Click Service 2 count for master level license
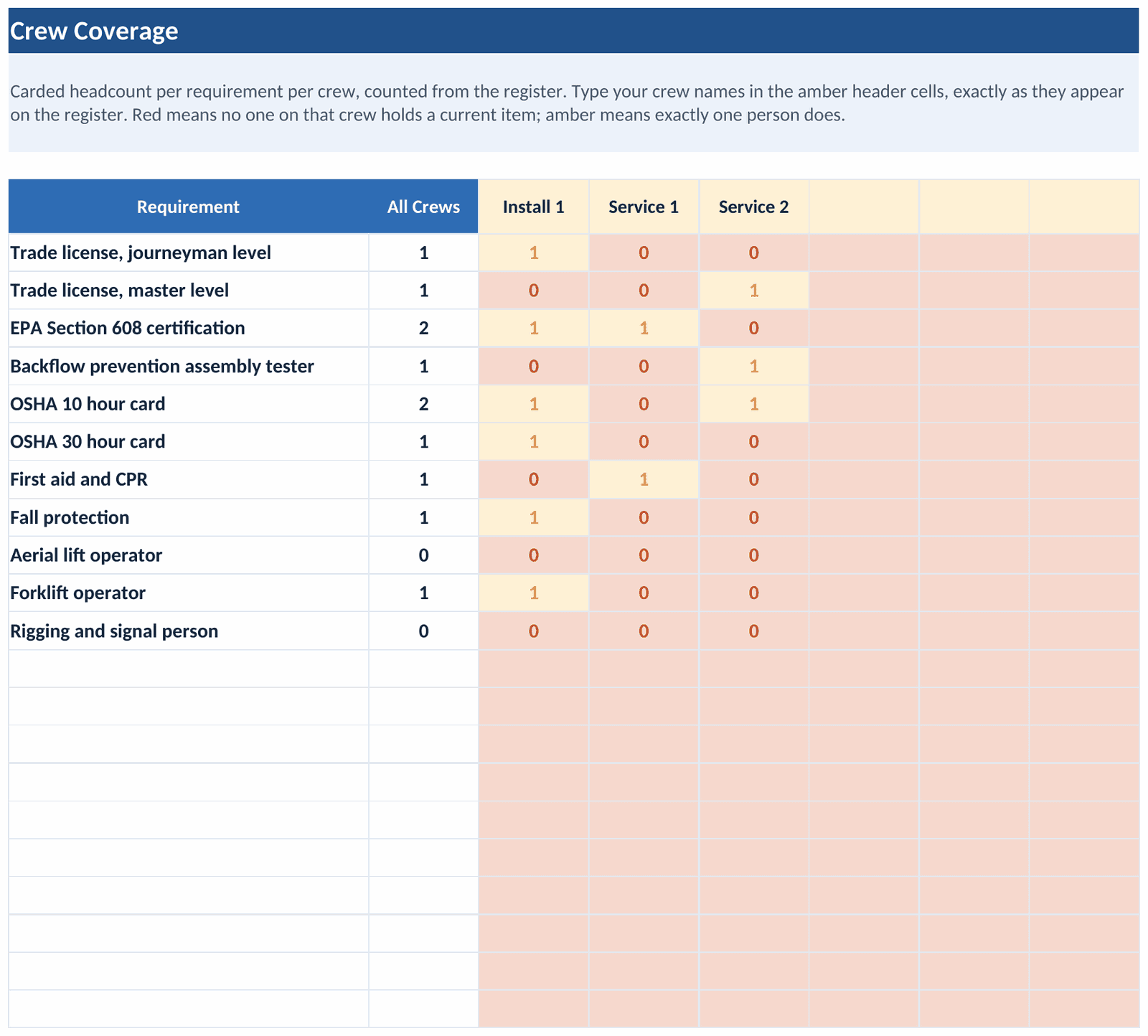This screenshot has height=1036, width=1148. pyautogui.click(x=754, y=291)
